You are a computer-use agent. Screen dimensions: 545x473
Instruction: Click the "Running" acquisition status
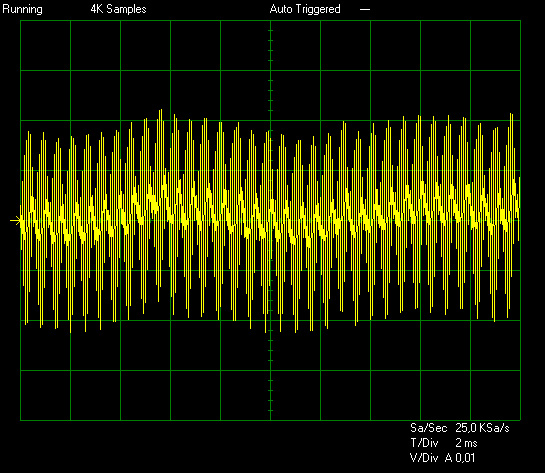(x=23, y=9)
